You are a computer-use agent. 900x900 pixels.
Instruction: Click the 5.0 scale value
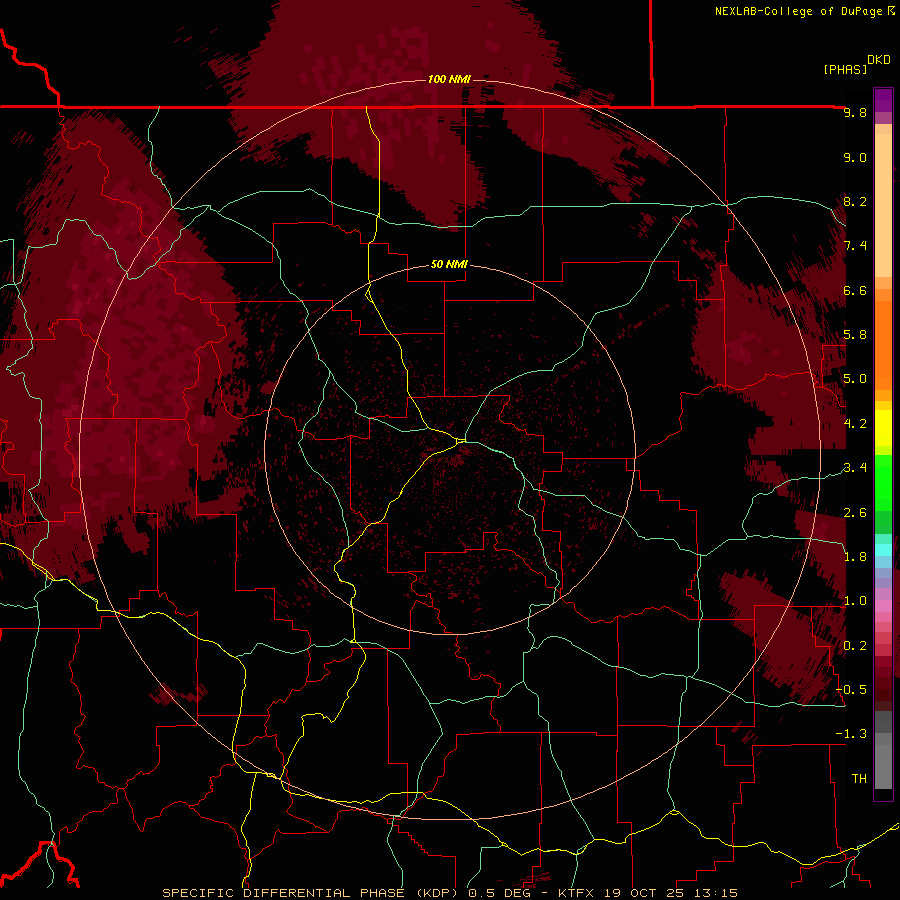[855, 379]
